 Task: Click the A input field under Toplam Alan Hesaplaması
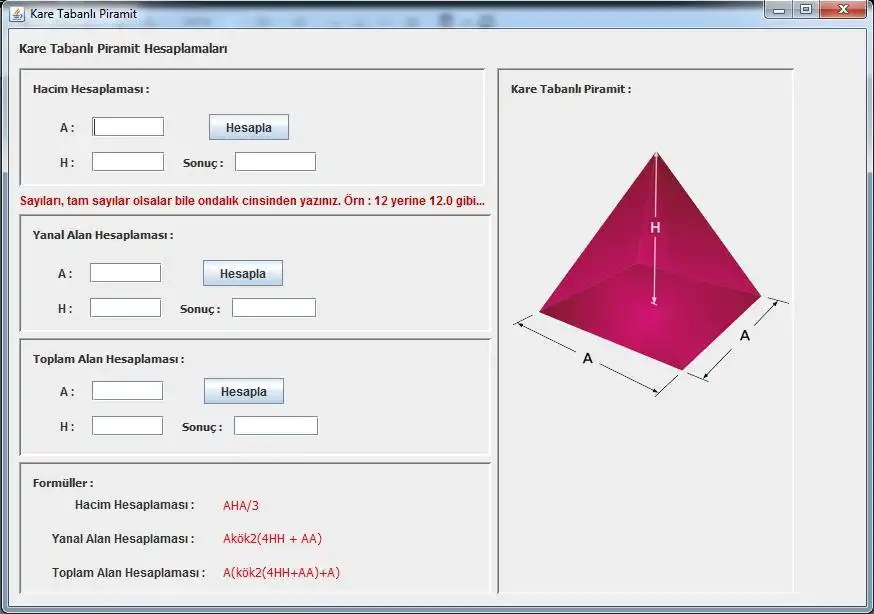[x=127, y=391]
